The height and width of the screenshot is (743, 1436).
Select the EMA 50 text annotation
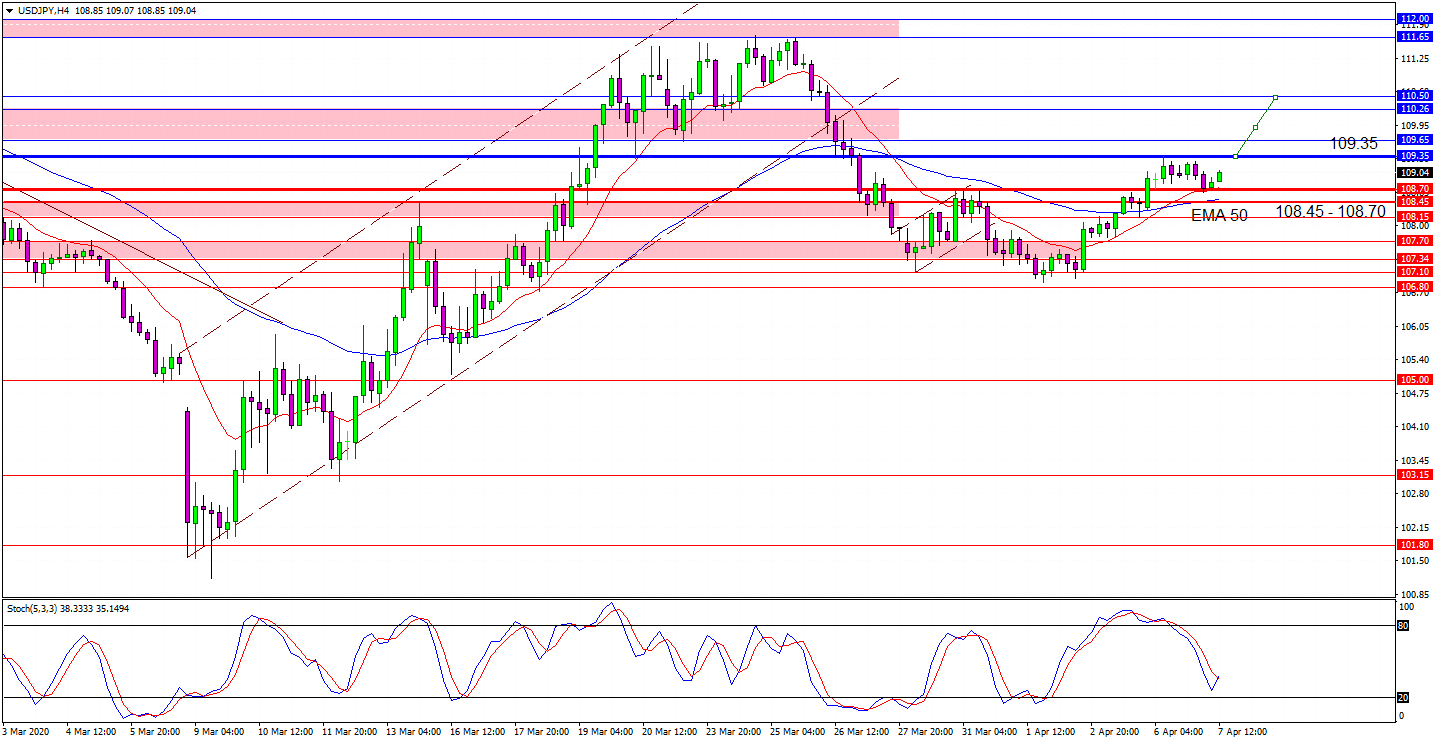click(1219, 215)
